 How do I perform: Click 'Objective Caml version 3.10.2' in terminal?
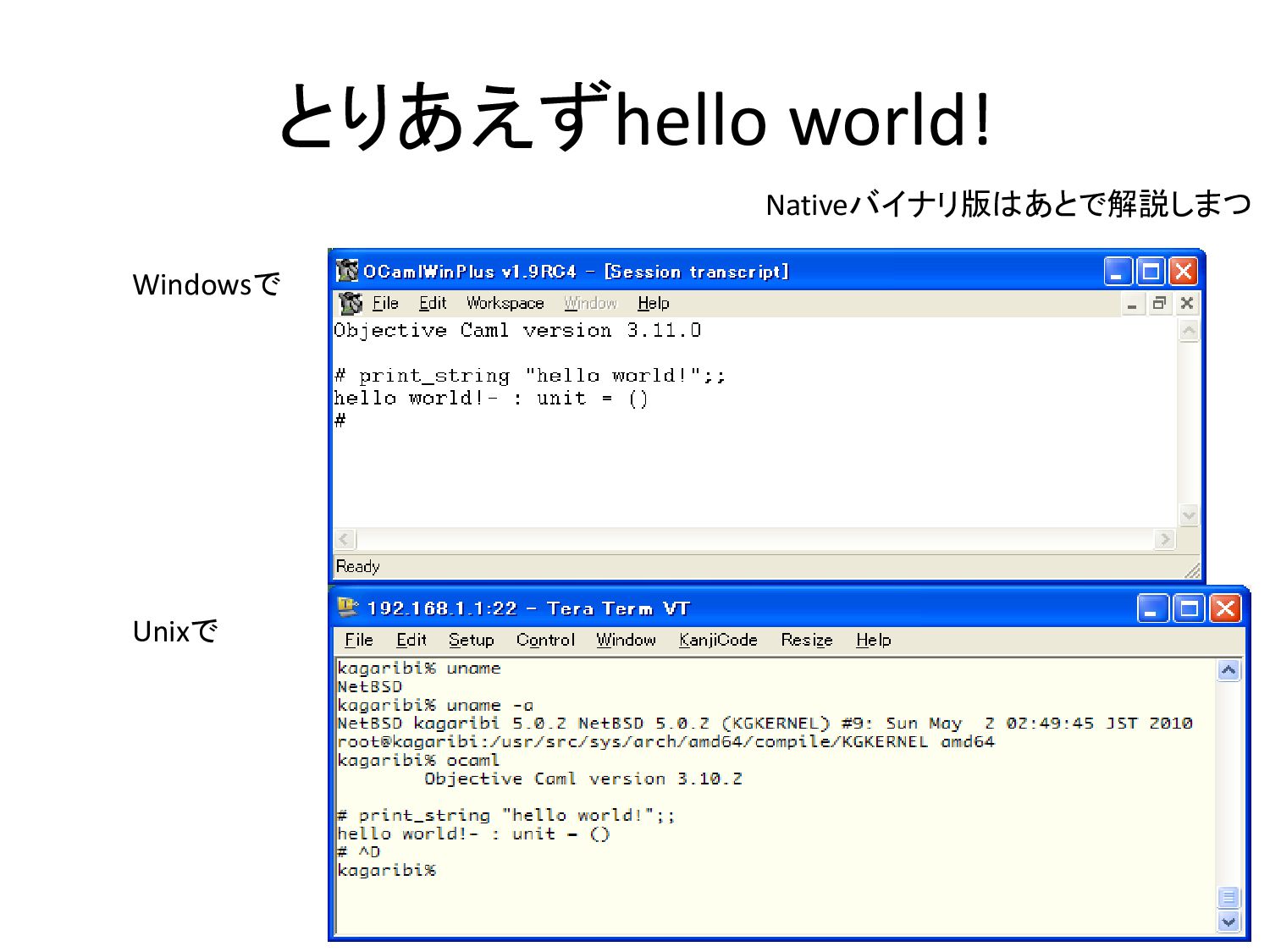point(583,779)
